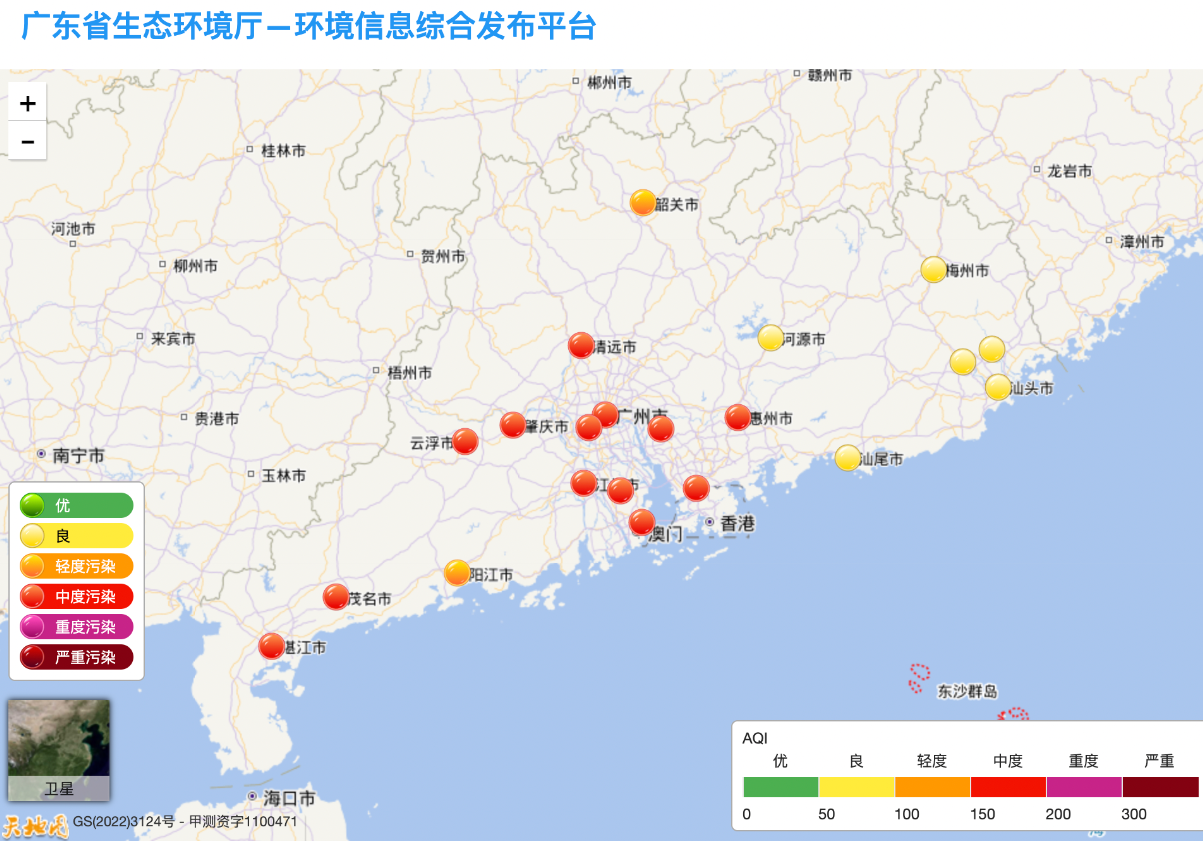Zoom in on the map with plus button
The height and width of the screenshot is (841, 1203).
click(x=27, y=102)
